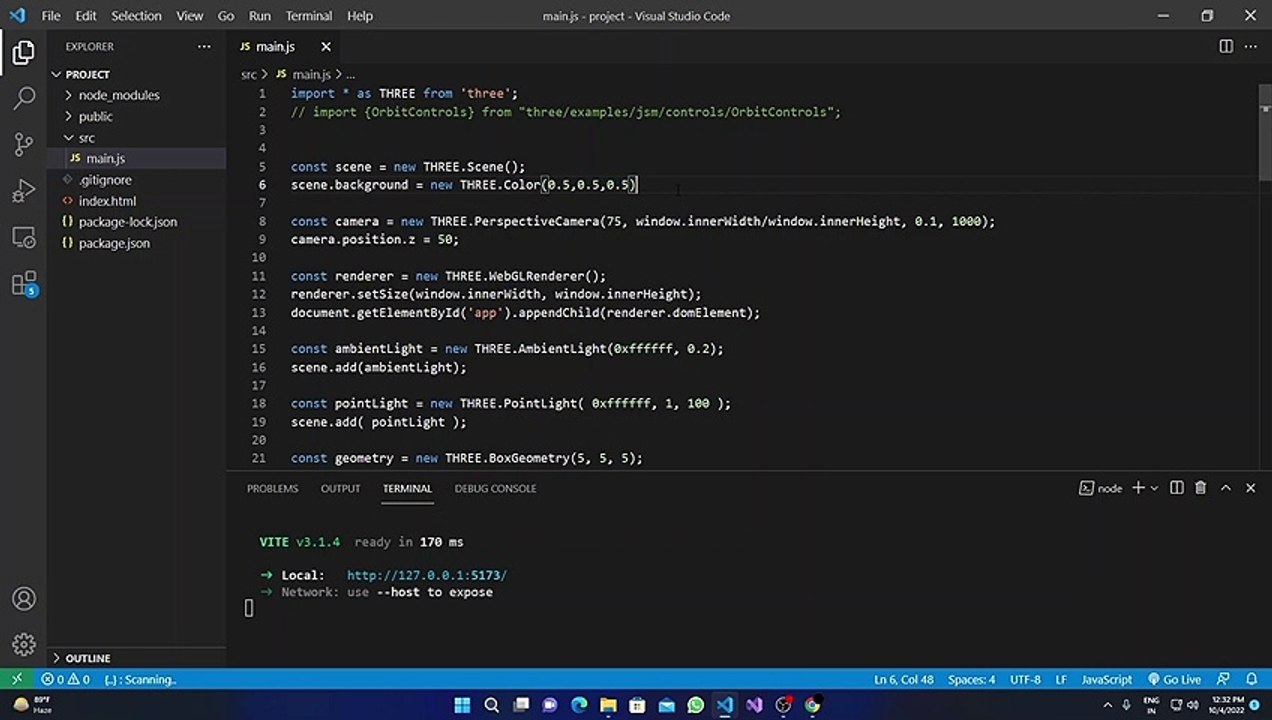Image resolution: width=1272 pixels, height=720 pixels.
Task: Open package.json in explorer
Action: [x=114, y=243]
